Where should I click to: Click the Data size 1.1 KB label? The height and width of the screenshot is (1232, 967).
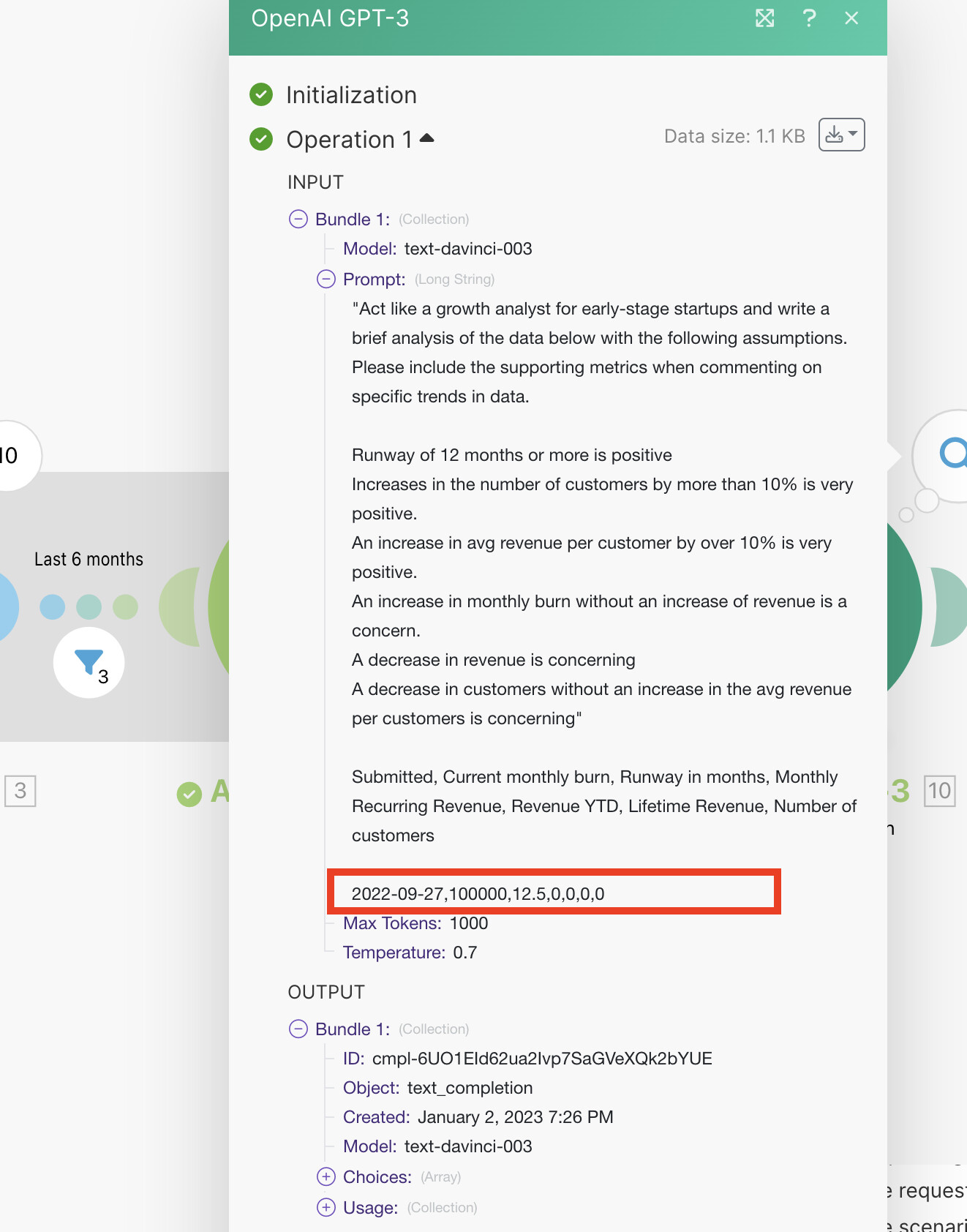(734, 136)
